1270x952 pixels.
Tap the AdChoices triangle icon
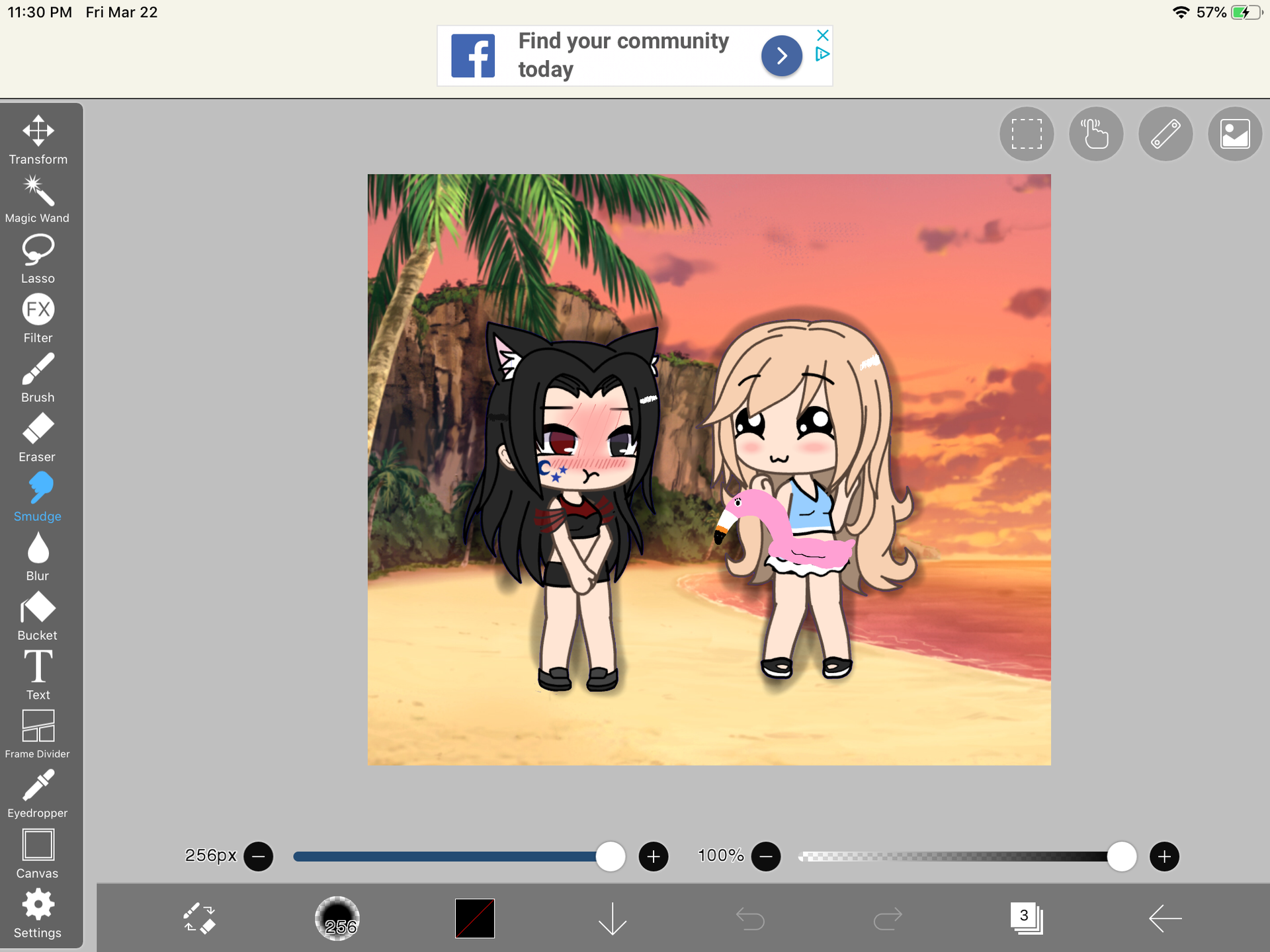coord(823,54)
